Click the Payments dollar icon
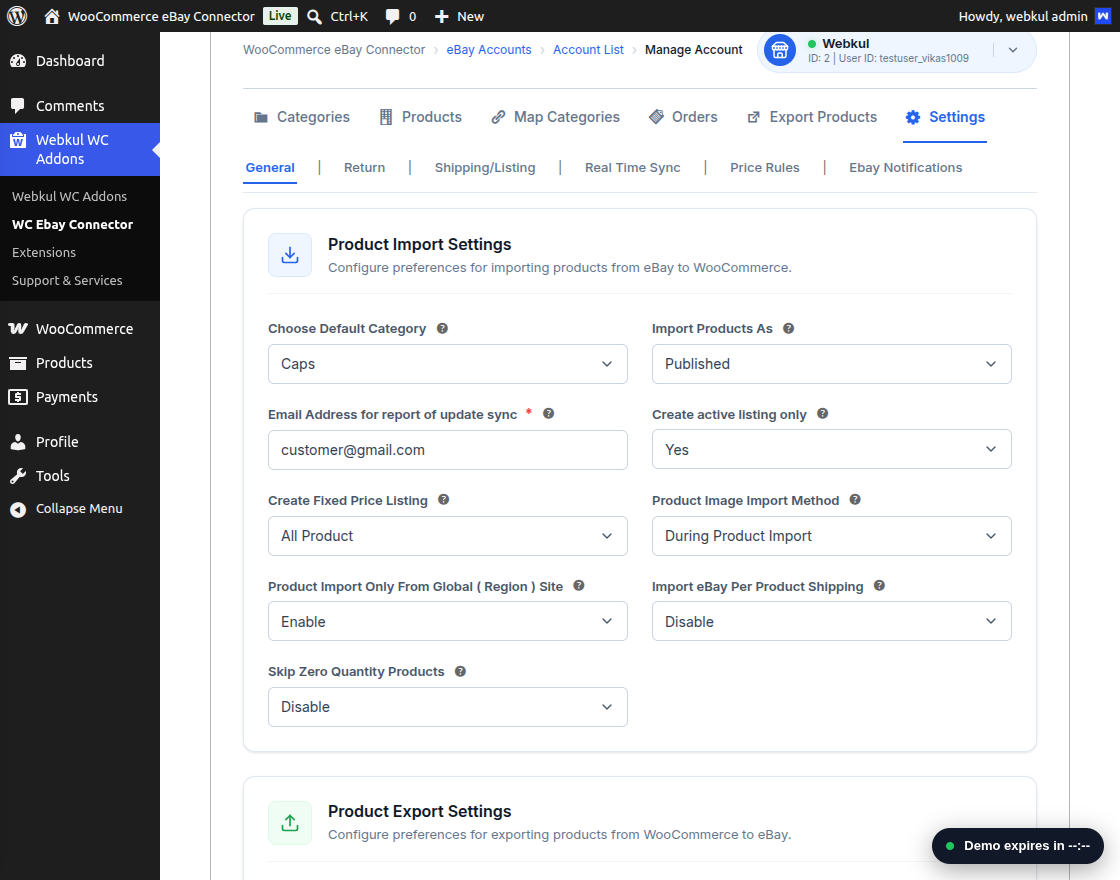Screen dimensions: 1120x880 tap(18, 397)
